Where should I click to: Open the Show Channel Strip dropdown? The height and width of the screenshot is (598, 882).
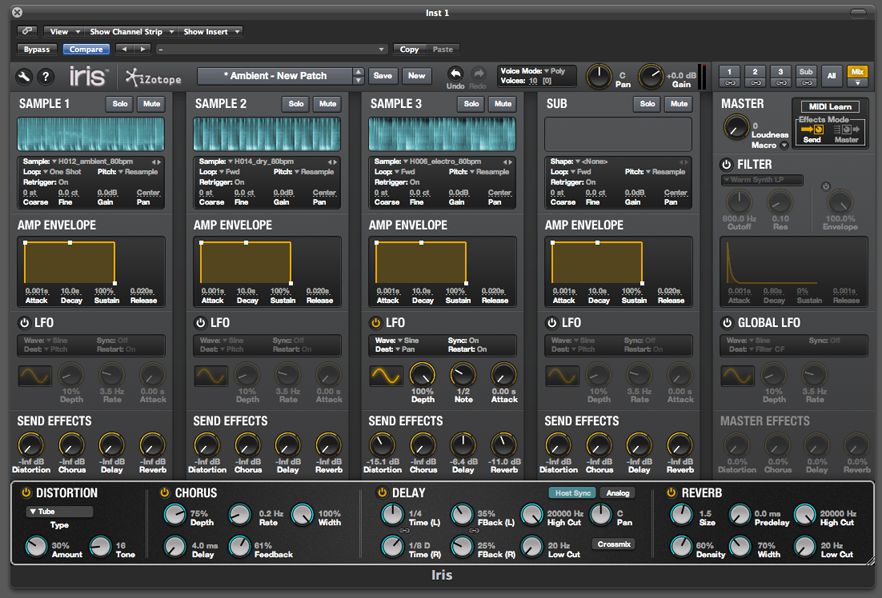coord(131,32)
